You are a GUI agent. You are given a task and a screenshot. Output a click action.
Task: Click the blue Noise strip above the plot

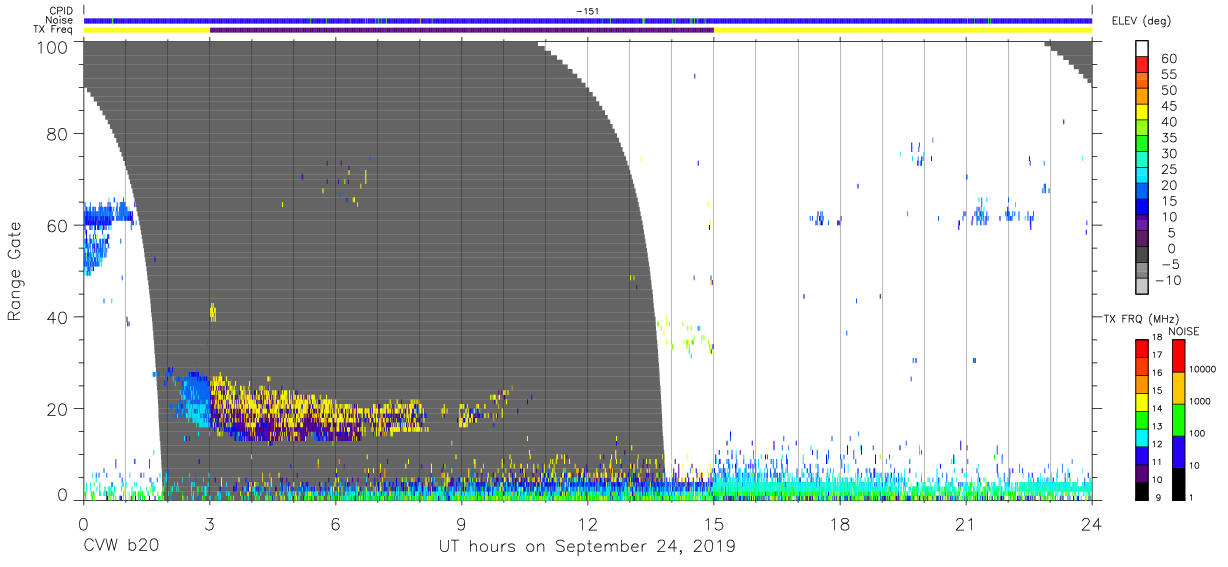click(x=588, y=20)
